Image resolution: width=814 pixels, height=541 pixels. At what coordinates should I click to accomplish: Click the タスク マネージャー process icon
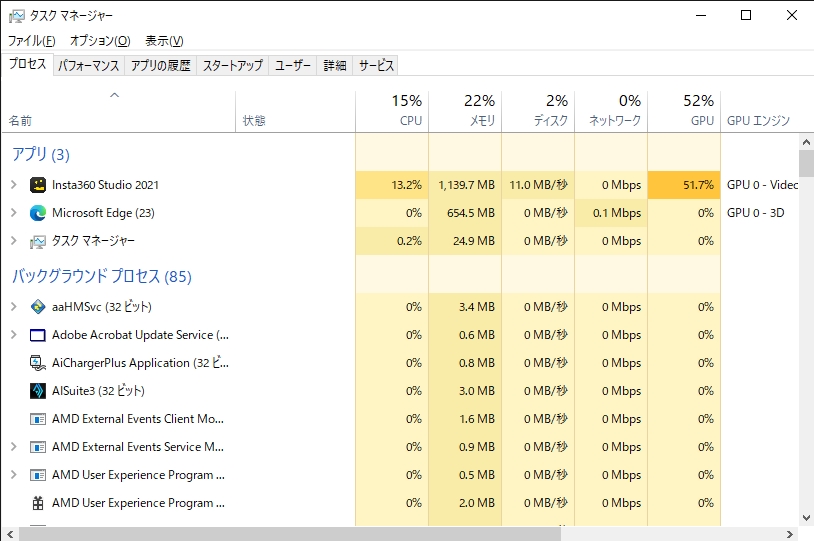pos(38,241)
